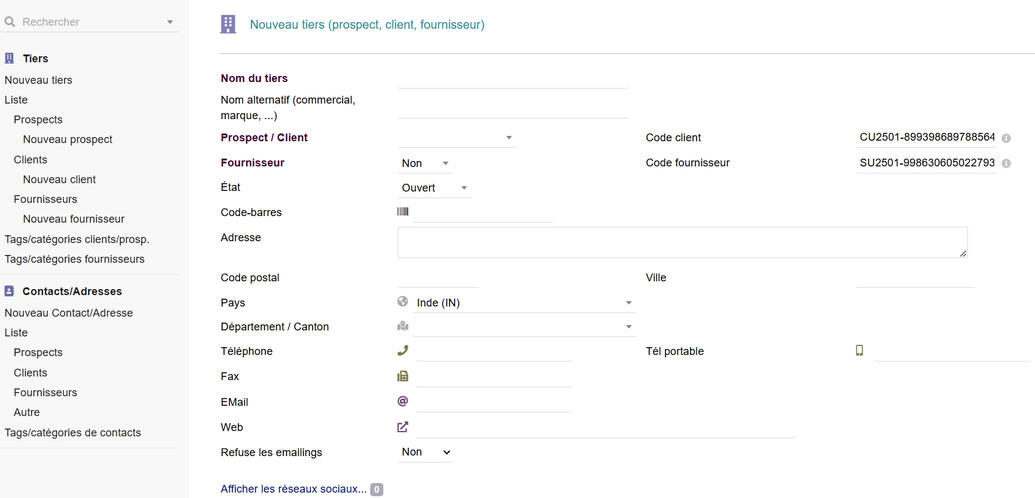Image resolution: width=1035 pixels, height=498 pixels.
Task: Open the Fournisseur dropdown set to Non
Action: click(x=426, y=163)
